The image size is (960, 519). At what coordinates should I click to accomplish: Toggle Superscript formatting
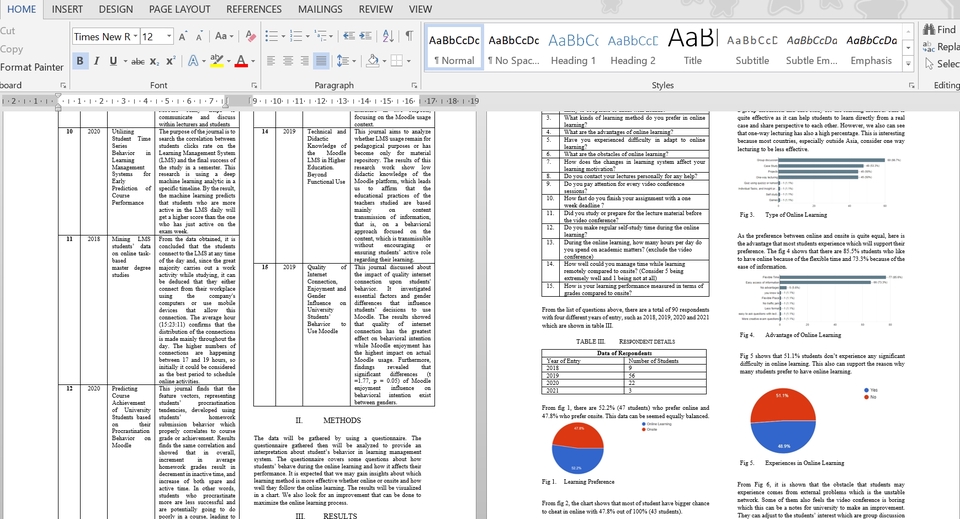(170, 61)
